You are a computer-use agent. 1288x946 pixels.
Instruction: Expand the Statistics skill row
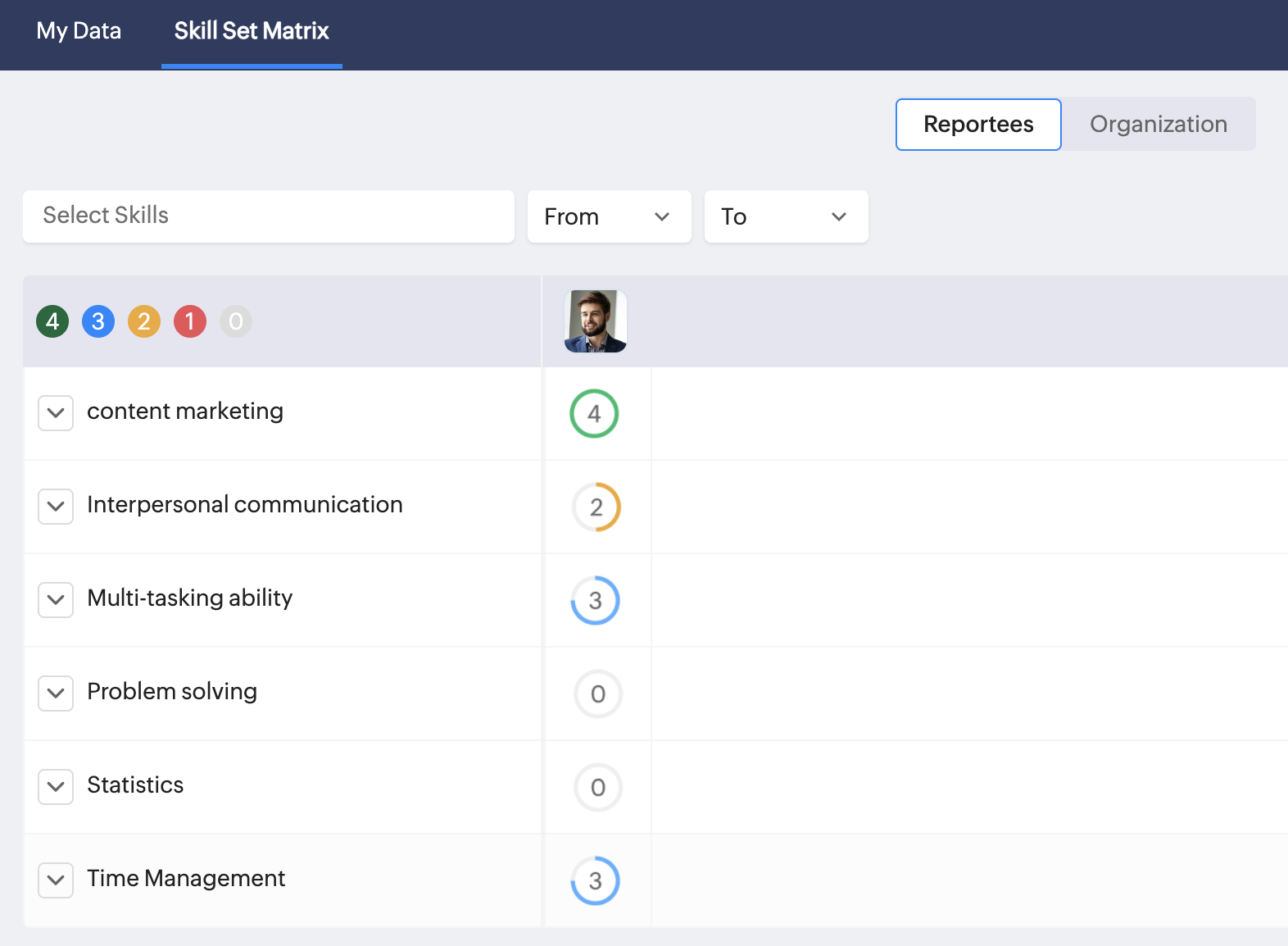click(56, 787)
